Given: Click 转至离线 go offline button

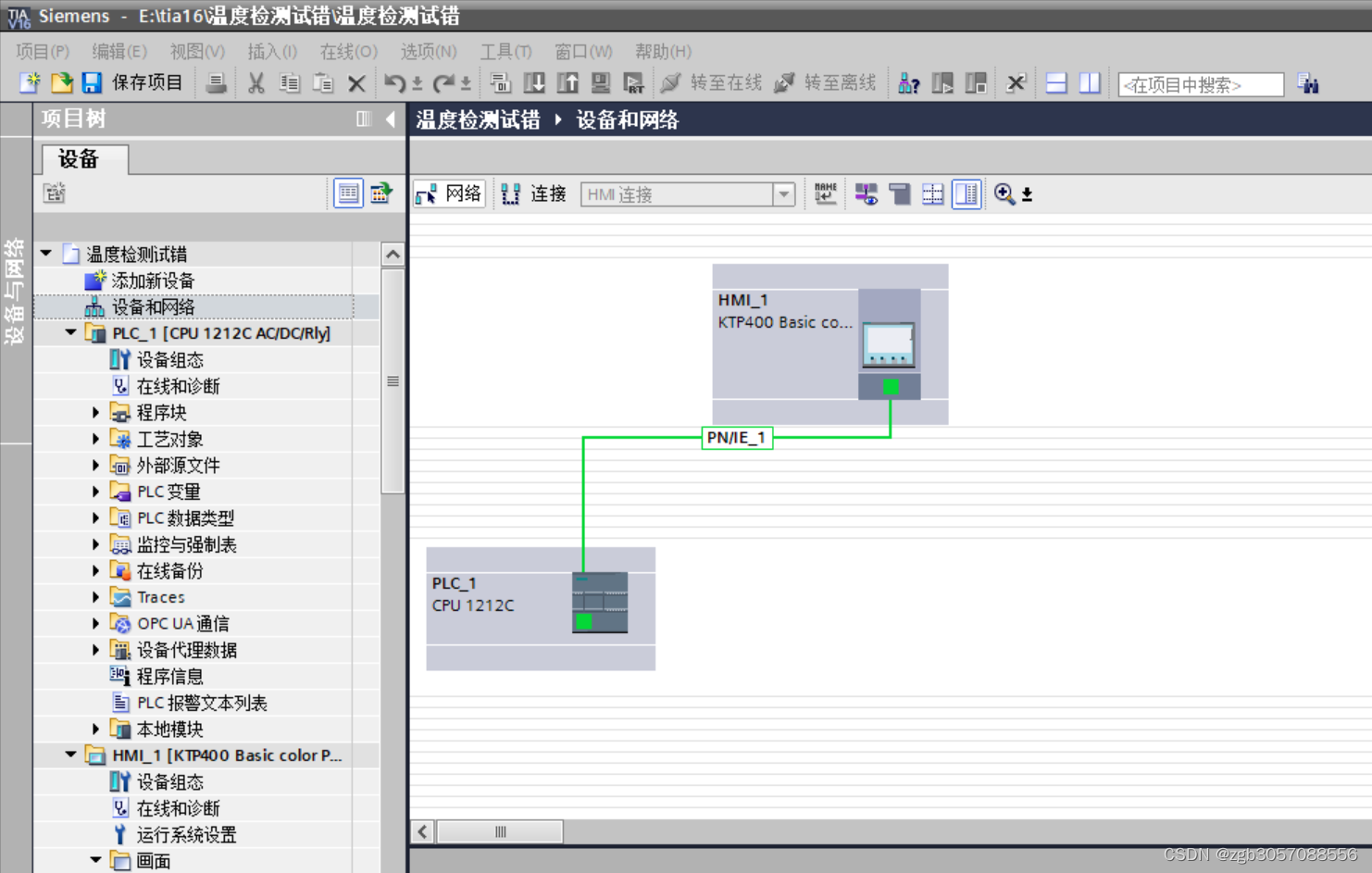Looking at the screenshot, I should (825, 83).
